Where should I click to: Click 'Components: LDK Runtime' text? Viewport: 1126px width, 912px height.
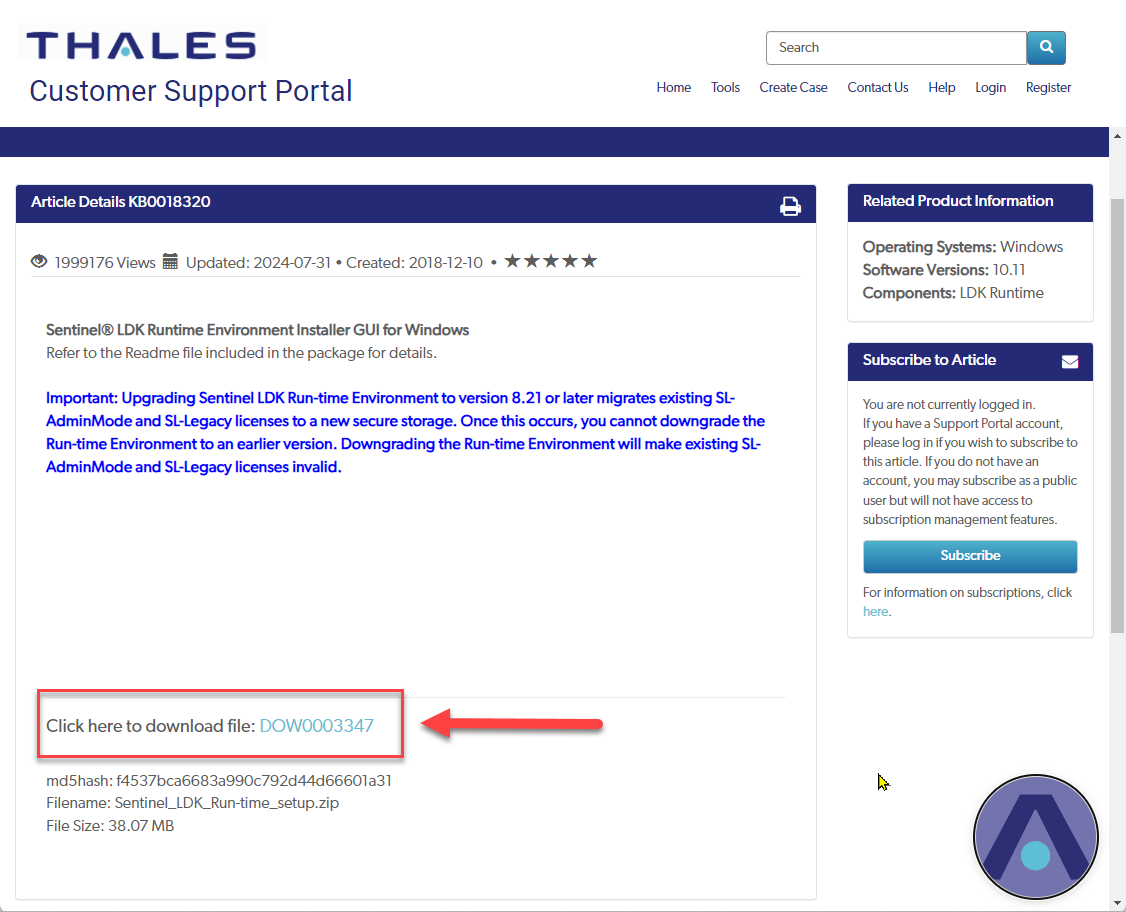(953, 292)
